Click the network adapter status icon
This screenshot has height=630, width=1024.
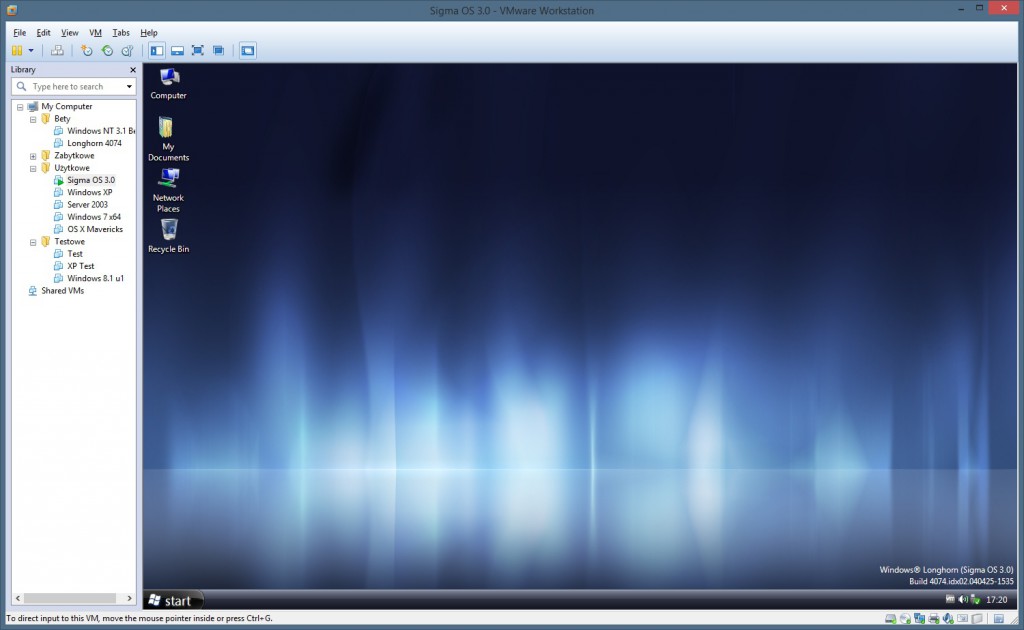coord(920,618)
